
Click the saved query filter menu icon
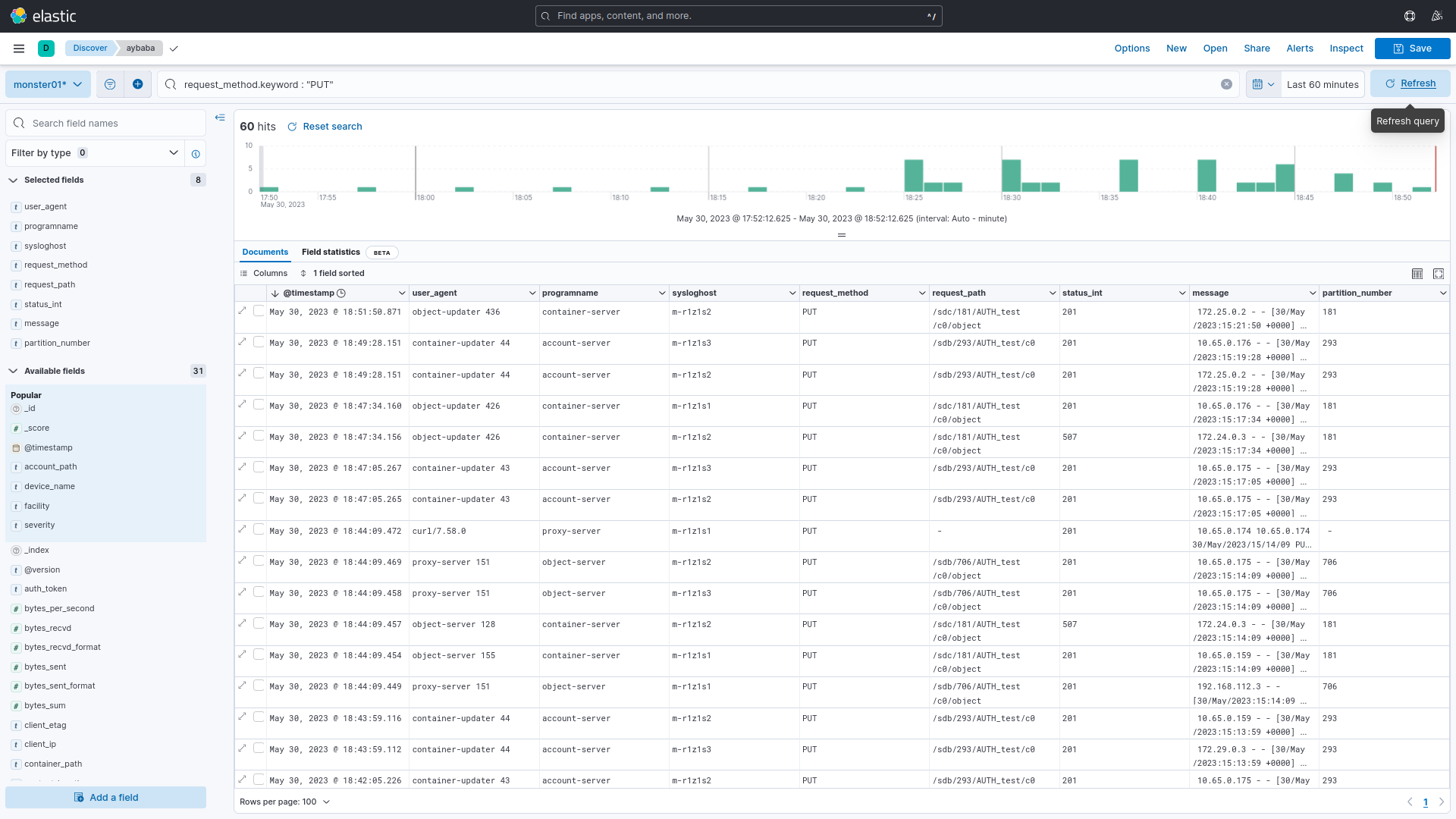click(110, 84)
